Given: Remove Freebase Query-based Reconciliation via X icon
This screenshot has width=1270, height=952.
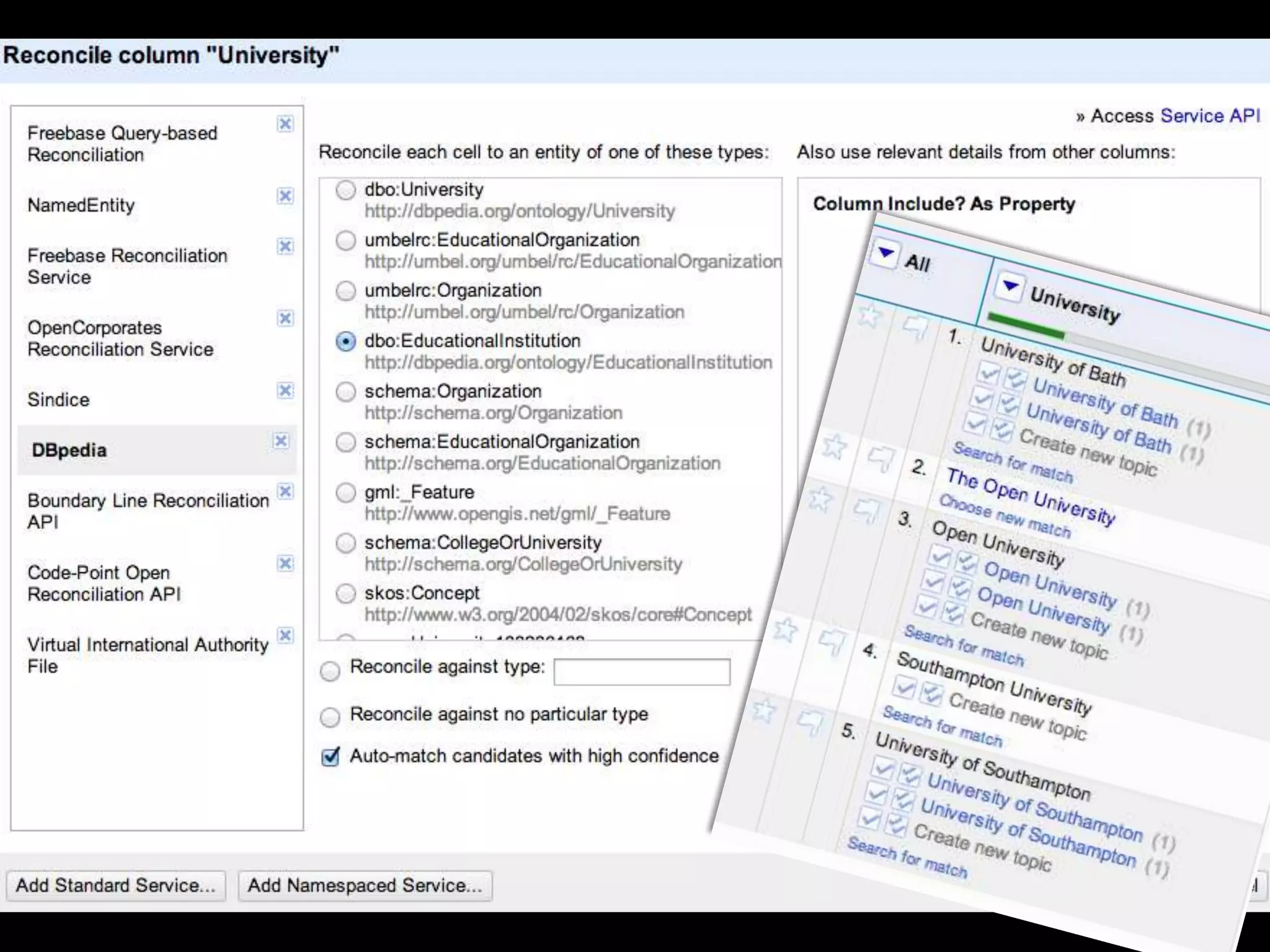Looking at the screenshot, I should [285, 124].
